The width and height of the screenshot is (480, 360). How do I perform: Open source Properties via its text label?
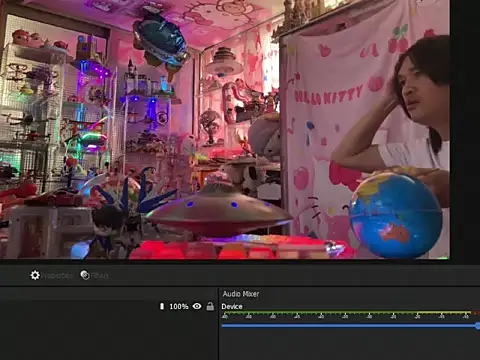pyautogui.click(x=57, y=276)
